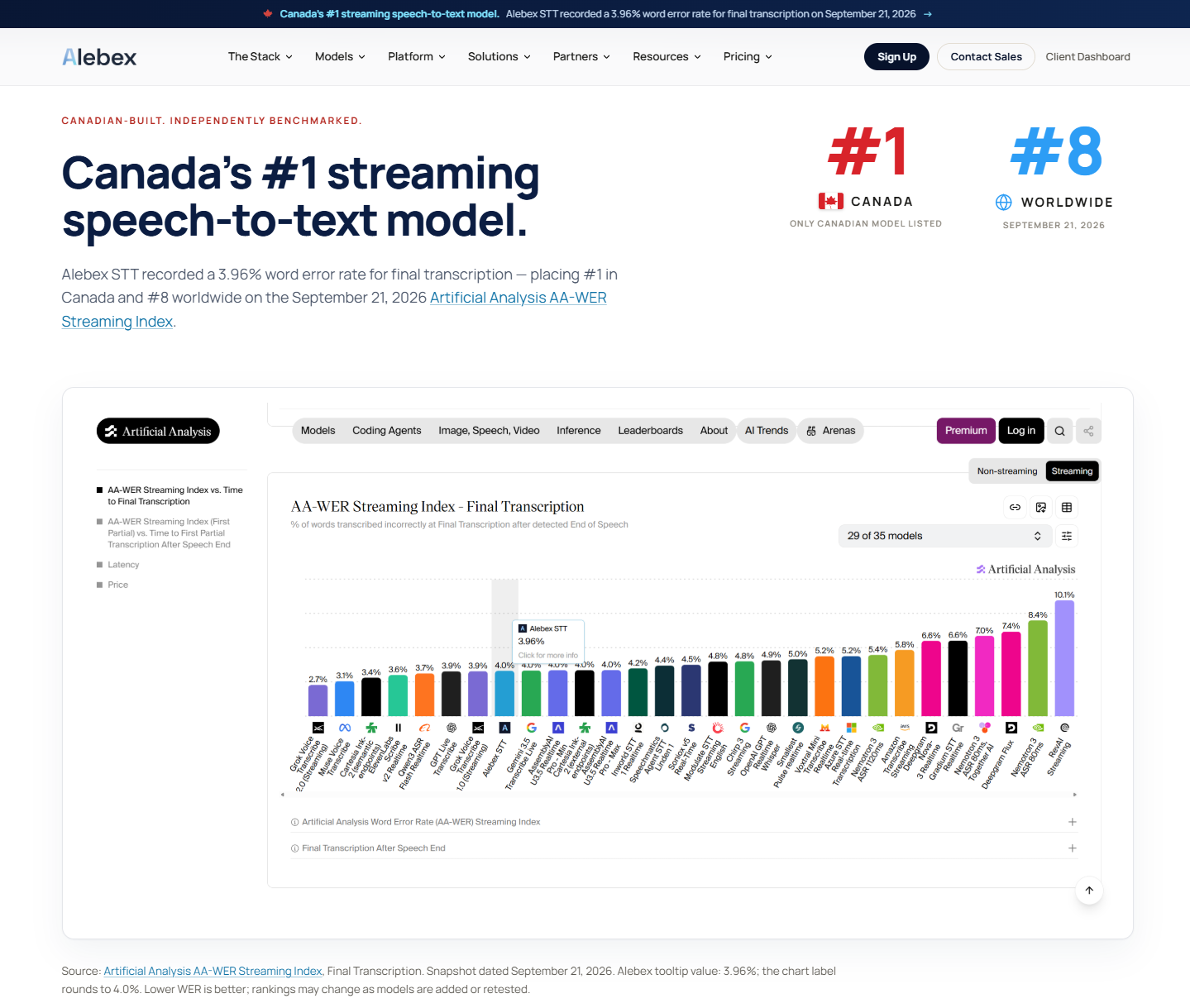Click the Contact Sales button
This screenshot has width=1190, height=1008.
click(986, 57)
